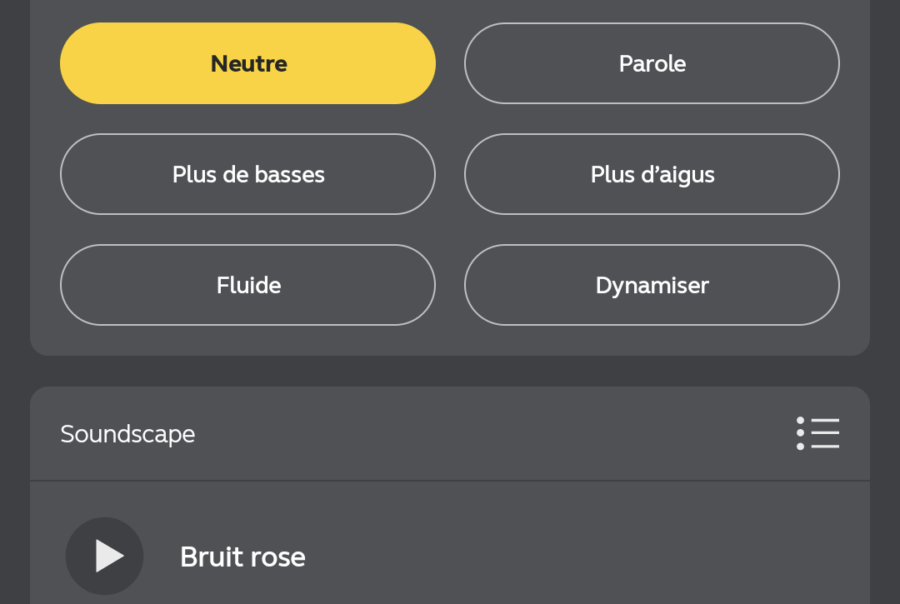900x604 pixels.
Task: Start pink noise with round play button
Action: click(104, 556)
